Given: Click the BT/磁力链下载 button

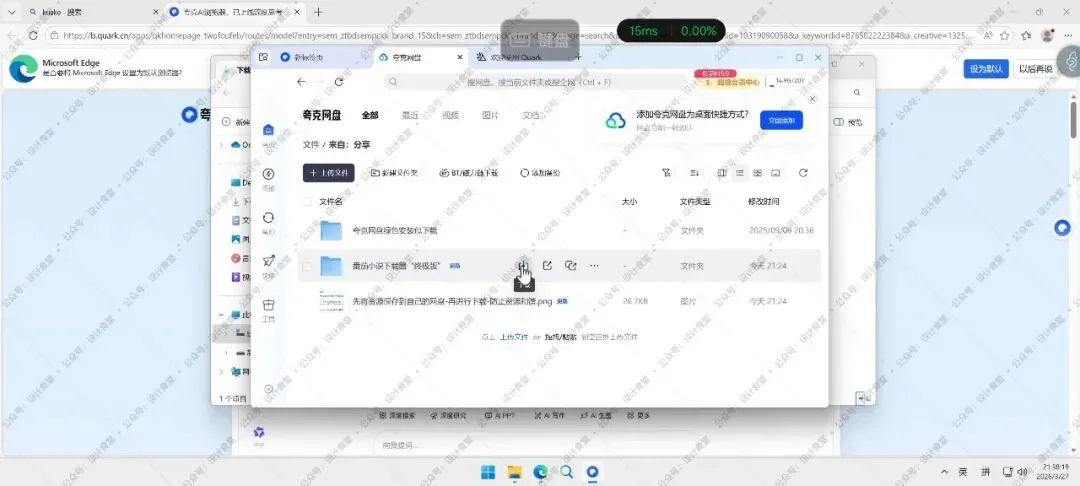Looking at the screenshot, I should [x=468, y=173].
